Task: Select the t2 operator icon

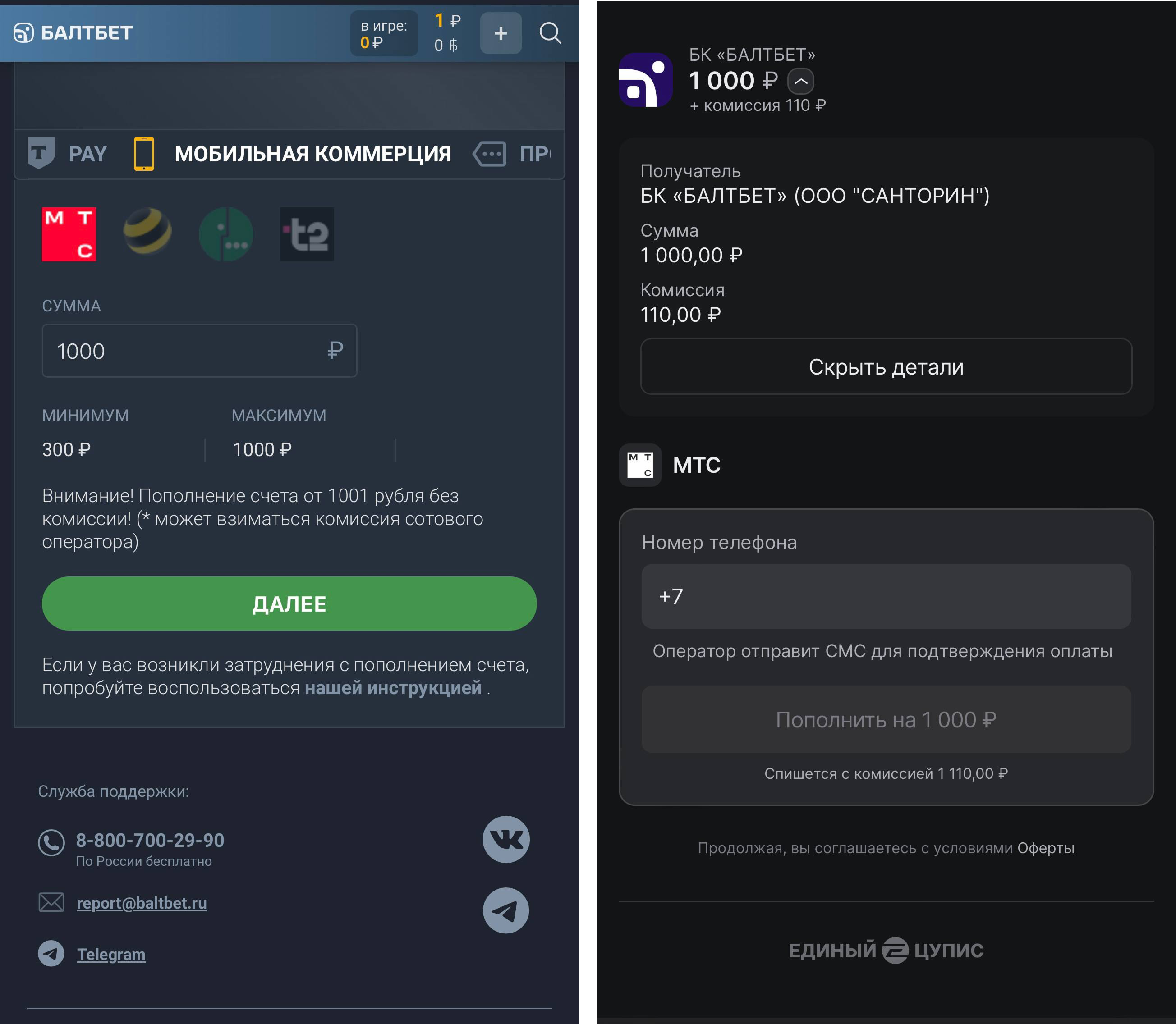Action: (307, 234)
